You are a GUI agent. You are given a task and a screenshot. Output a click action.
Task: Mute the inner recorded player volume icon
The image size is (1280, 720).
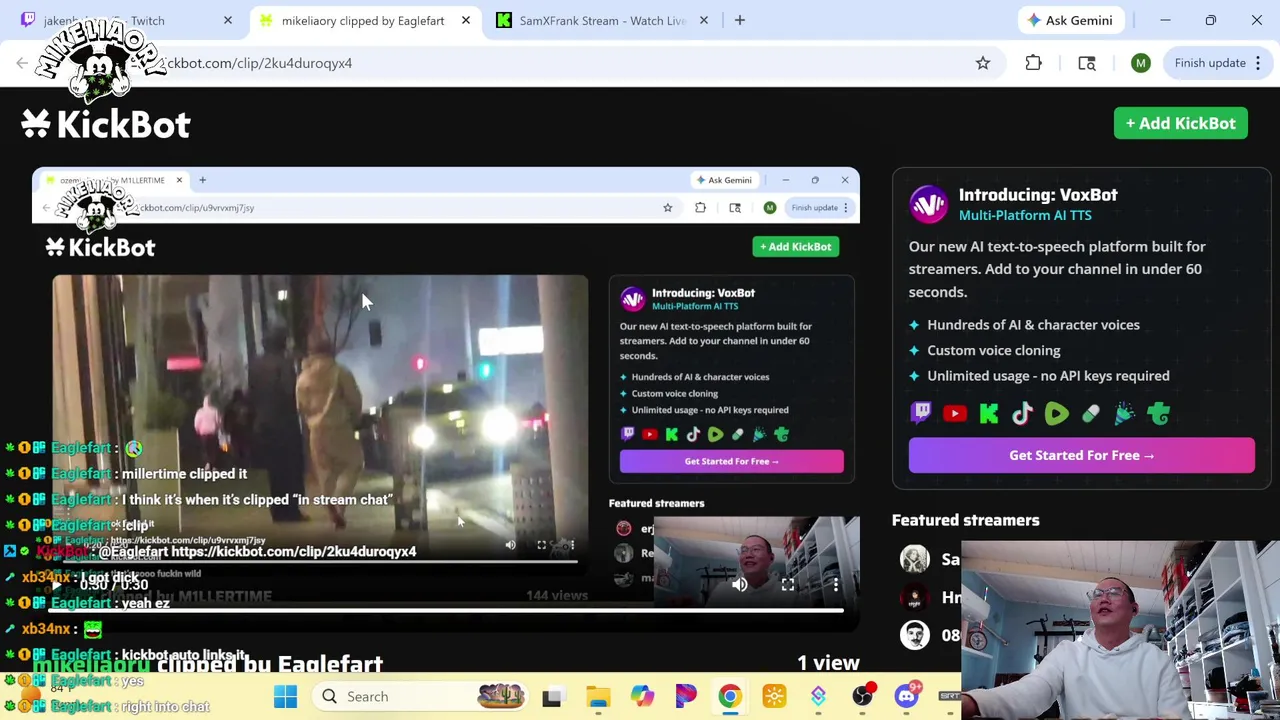(510, 545)
